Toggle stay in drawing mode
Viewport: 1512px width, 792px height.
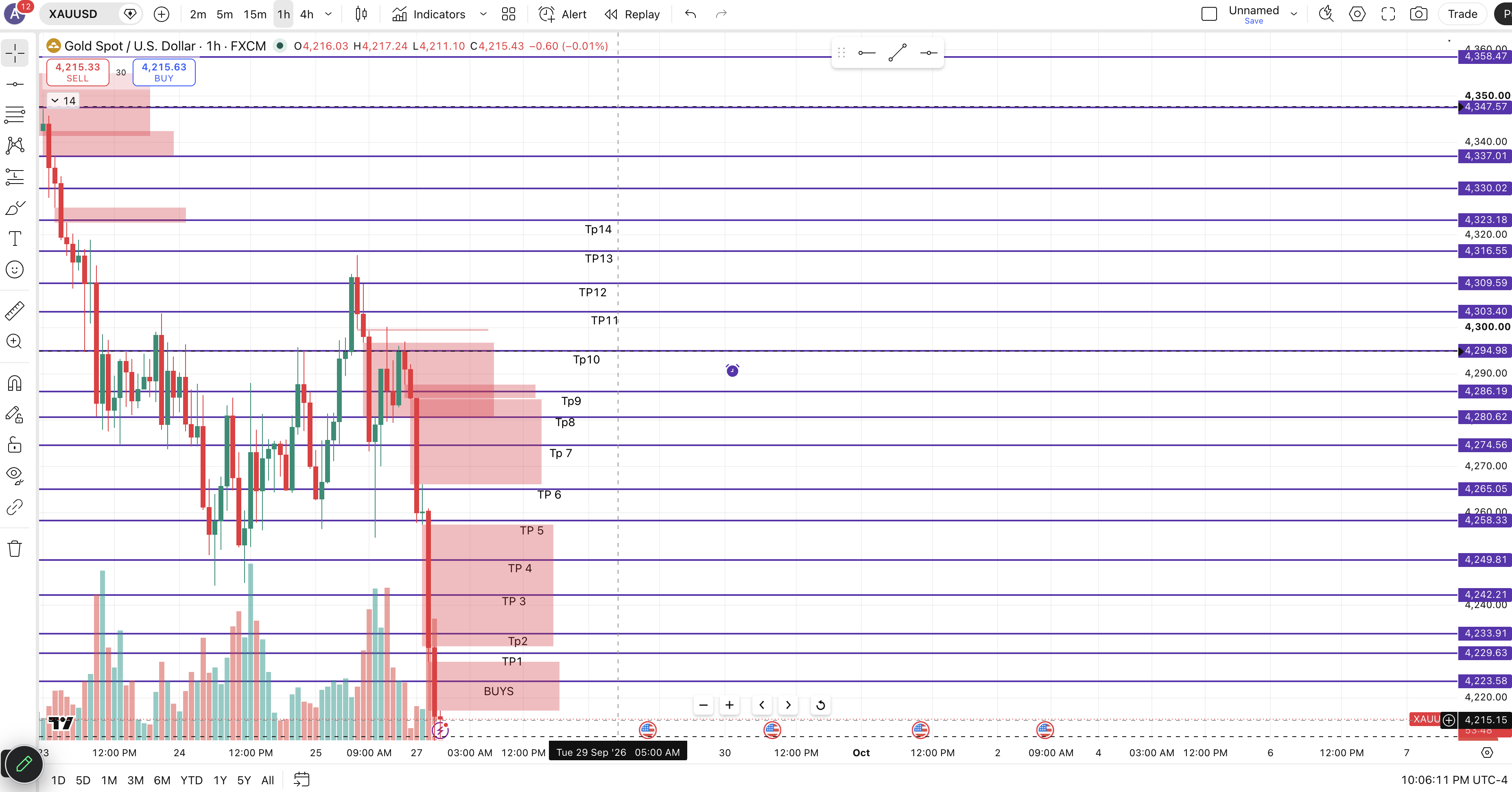pos(15,414)
